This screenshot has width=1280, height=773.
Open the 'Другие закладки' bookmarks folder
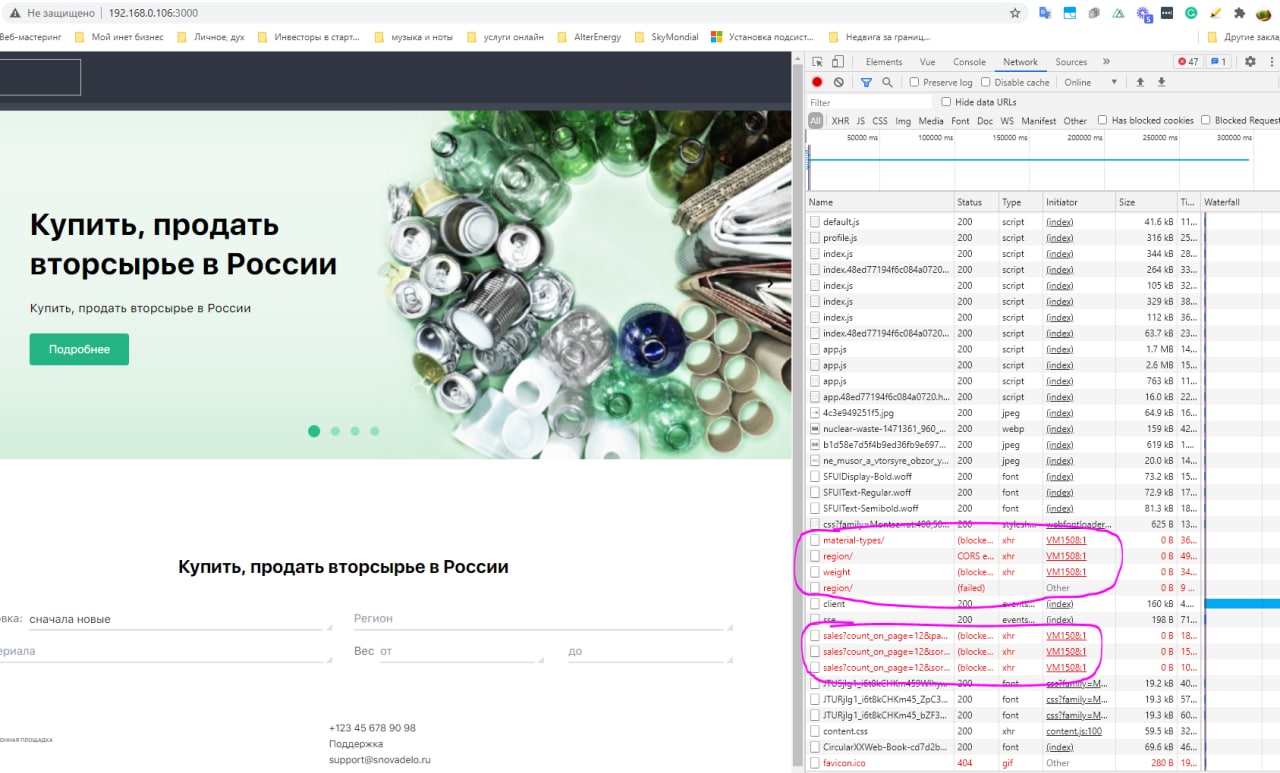click(x=1243, y=37)
